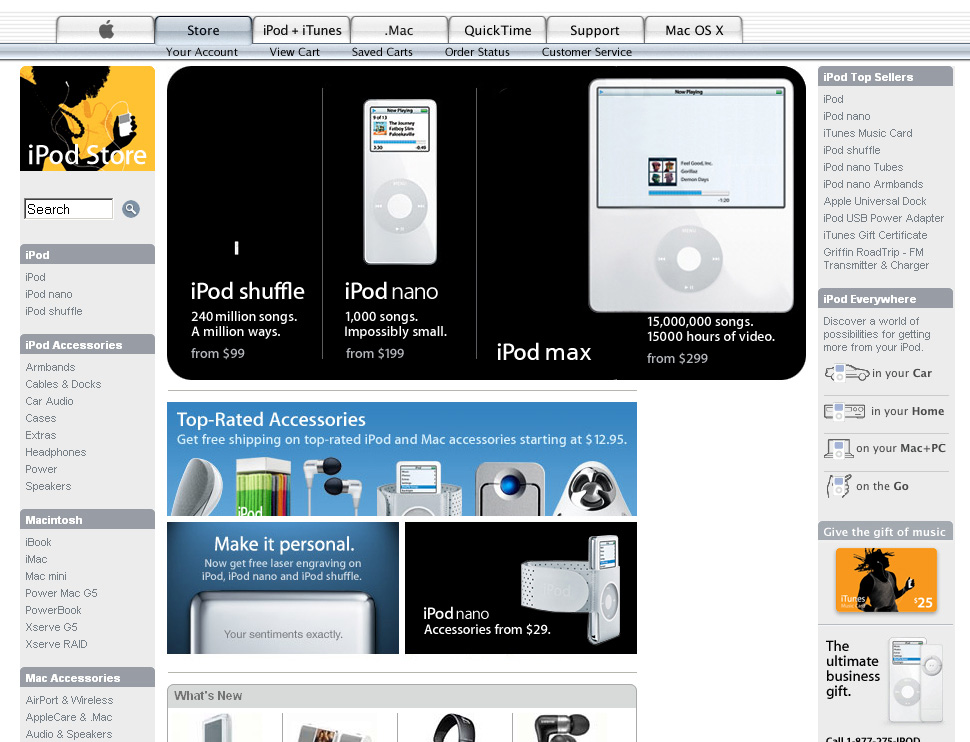The width and height of the screenshot is (970, 742).
Task: Open AirPort & Wireless accessories
Action: point(69,700)
